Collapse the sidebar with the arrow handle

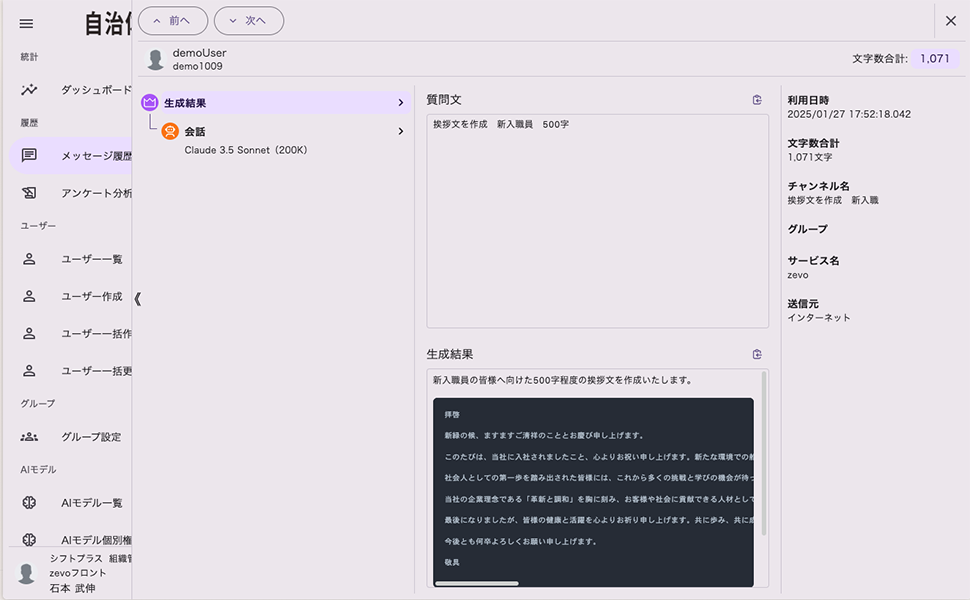[137, 299]
